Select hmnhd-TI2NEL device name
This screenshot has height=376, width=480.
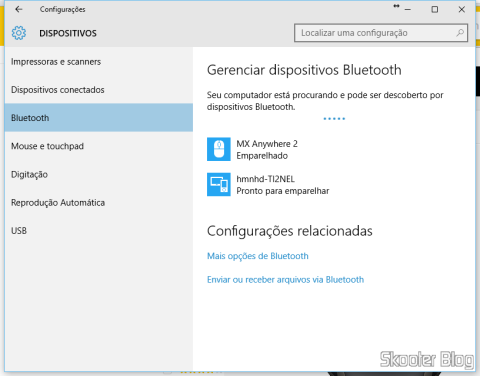point(266,179)
